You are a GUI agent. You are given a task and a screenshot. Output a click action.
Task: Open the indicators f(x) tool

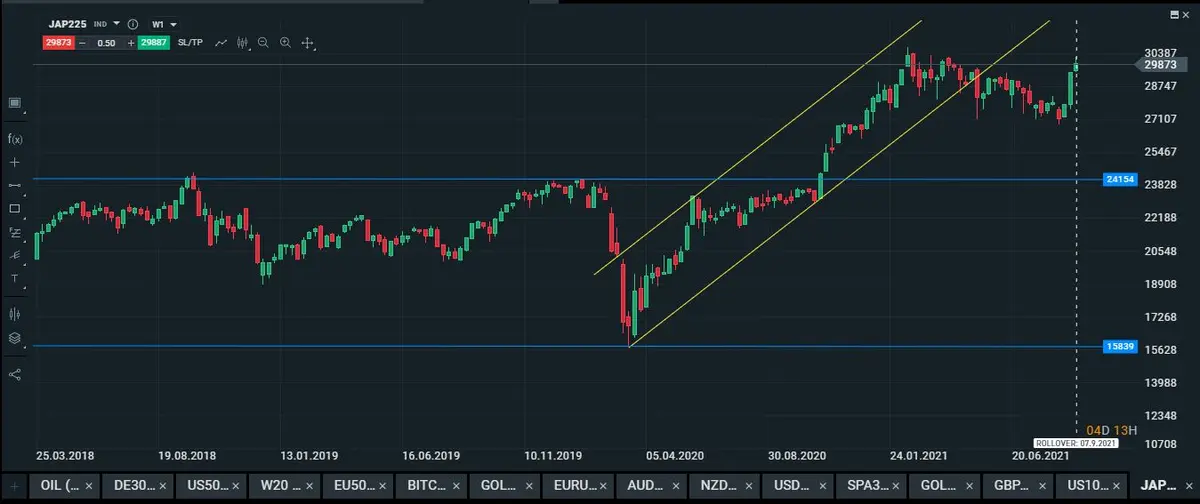15,139
